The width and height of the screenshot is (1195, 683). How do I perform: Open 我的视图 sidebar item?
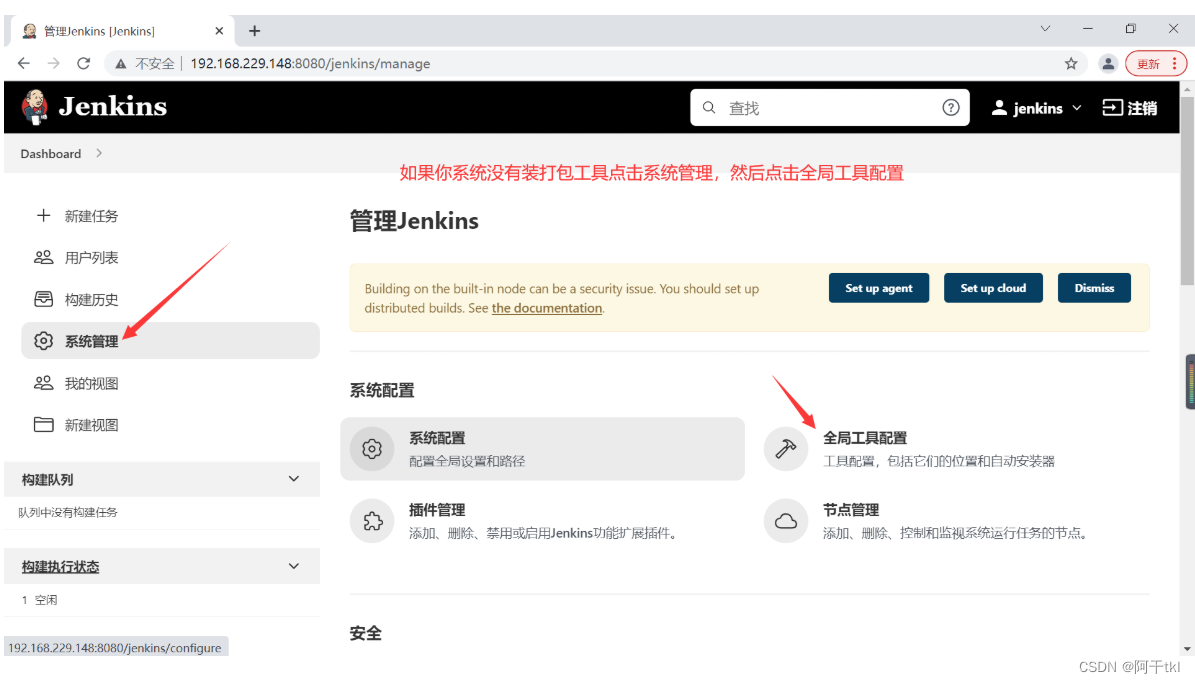(x=91, y=383)
